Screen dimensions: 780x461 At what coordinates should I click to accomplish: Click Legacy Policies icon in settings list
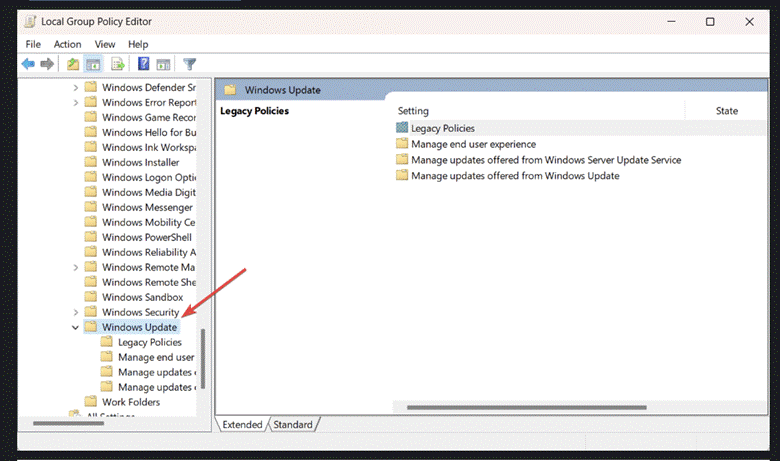click(x=402, y=128)
